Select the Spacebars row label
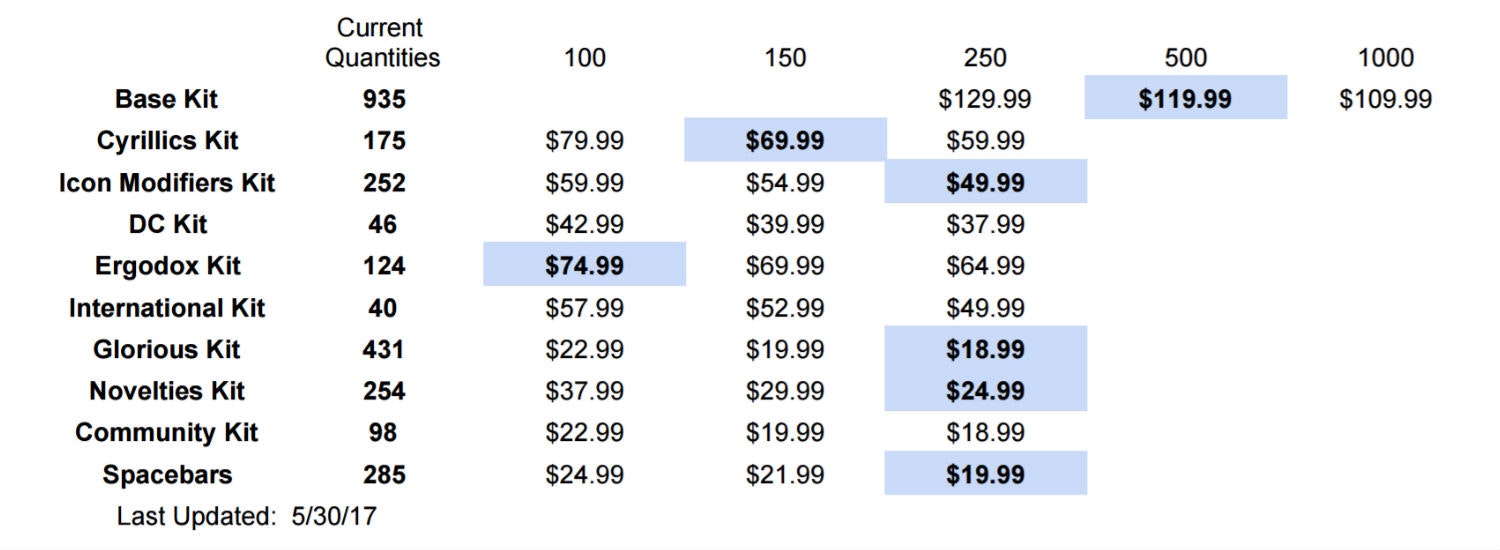 coord(167,474)
